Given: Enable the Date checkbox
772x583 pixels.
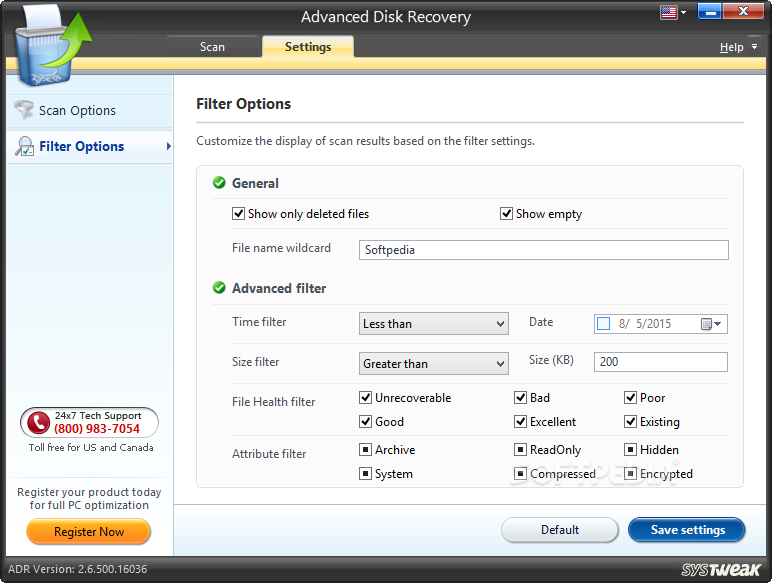Looking at the screenshot, I should coord(603,324).
